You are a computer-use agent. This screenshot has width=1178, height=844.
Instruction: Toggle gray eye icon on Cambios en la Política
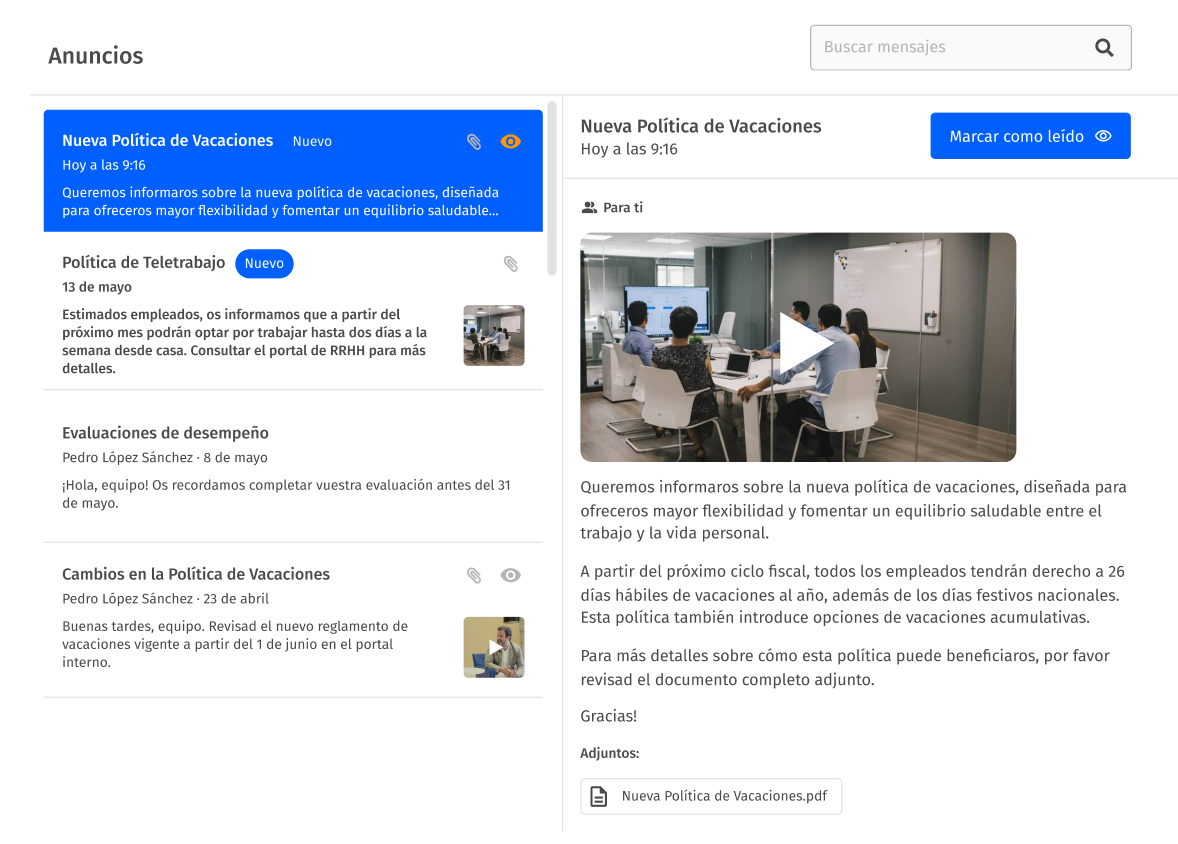pos(510,575)
